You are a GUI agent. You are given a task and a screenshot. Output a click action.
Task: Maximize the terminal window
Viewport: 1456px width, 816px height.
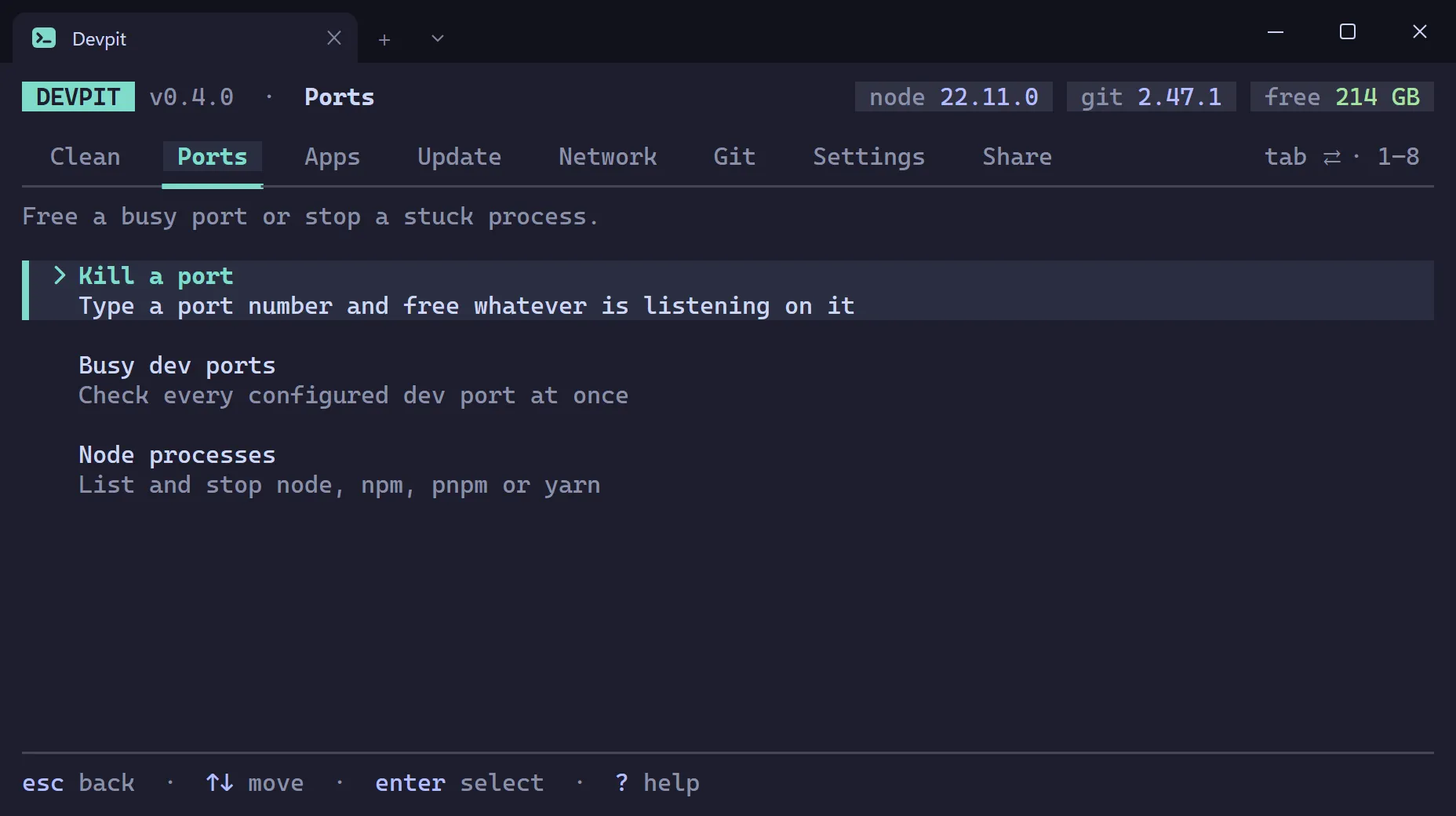pyautogui.click(x=1348, y=31)
